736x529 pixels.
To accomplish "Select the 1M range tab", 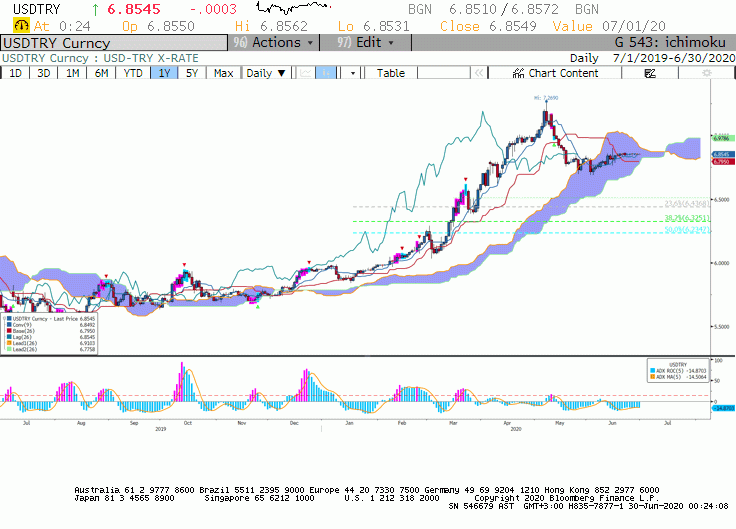I will click(x=72, y=73).
